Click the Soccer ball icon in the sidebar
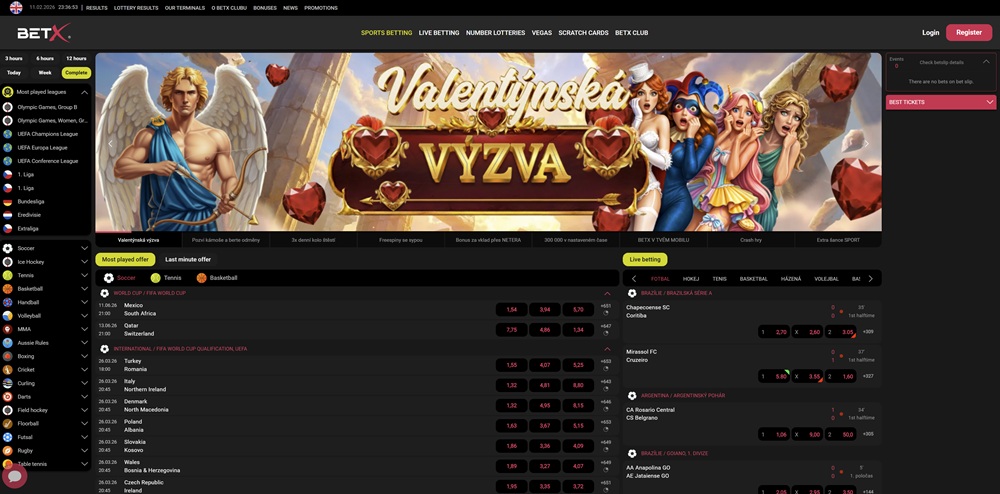This screenshot has width=1000, height=494. [8, 248]
